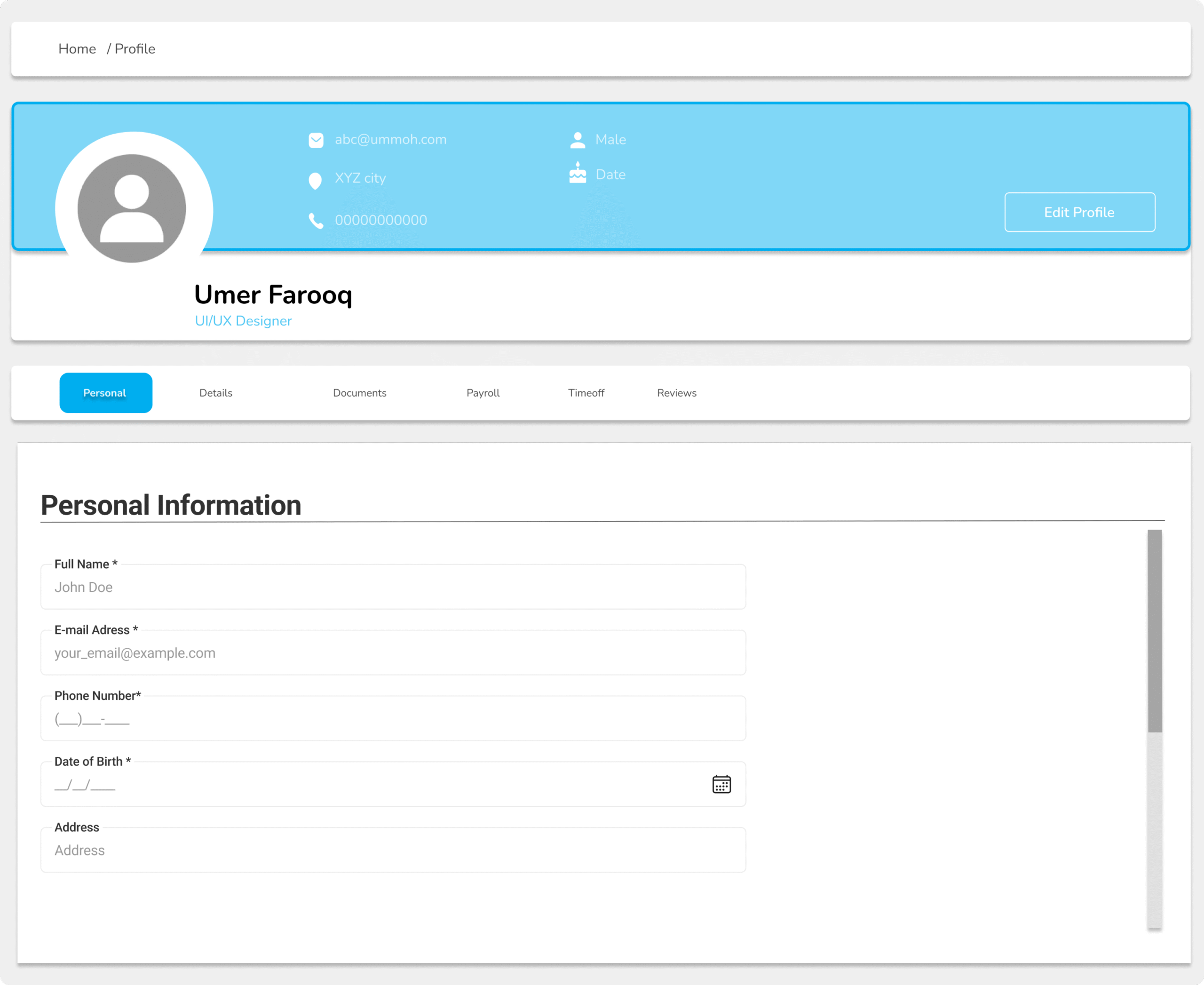View the Reviews tab

pos(676,393)
